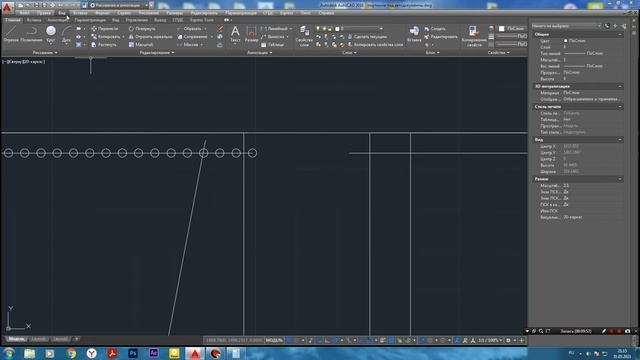Select the Polyline (Полилиния) tool
Image resolution: width=640 pixels, height=360 pixels.
tap(31, 33)
